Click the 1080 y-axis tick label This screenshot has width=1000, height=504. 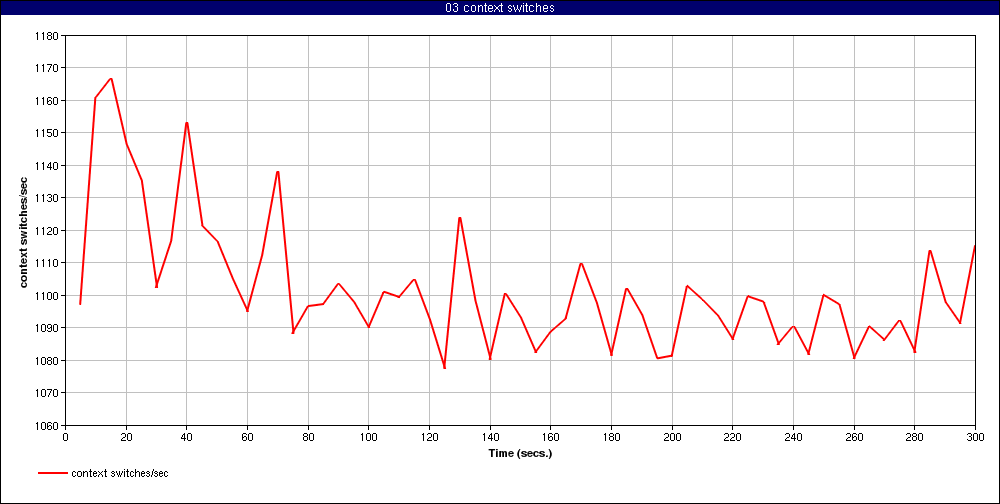pos(48,360)
